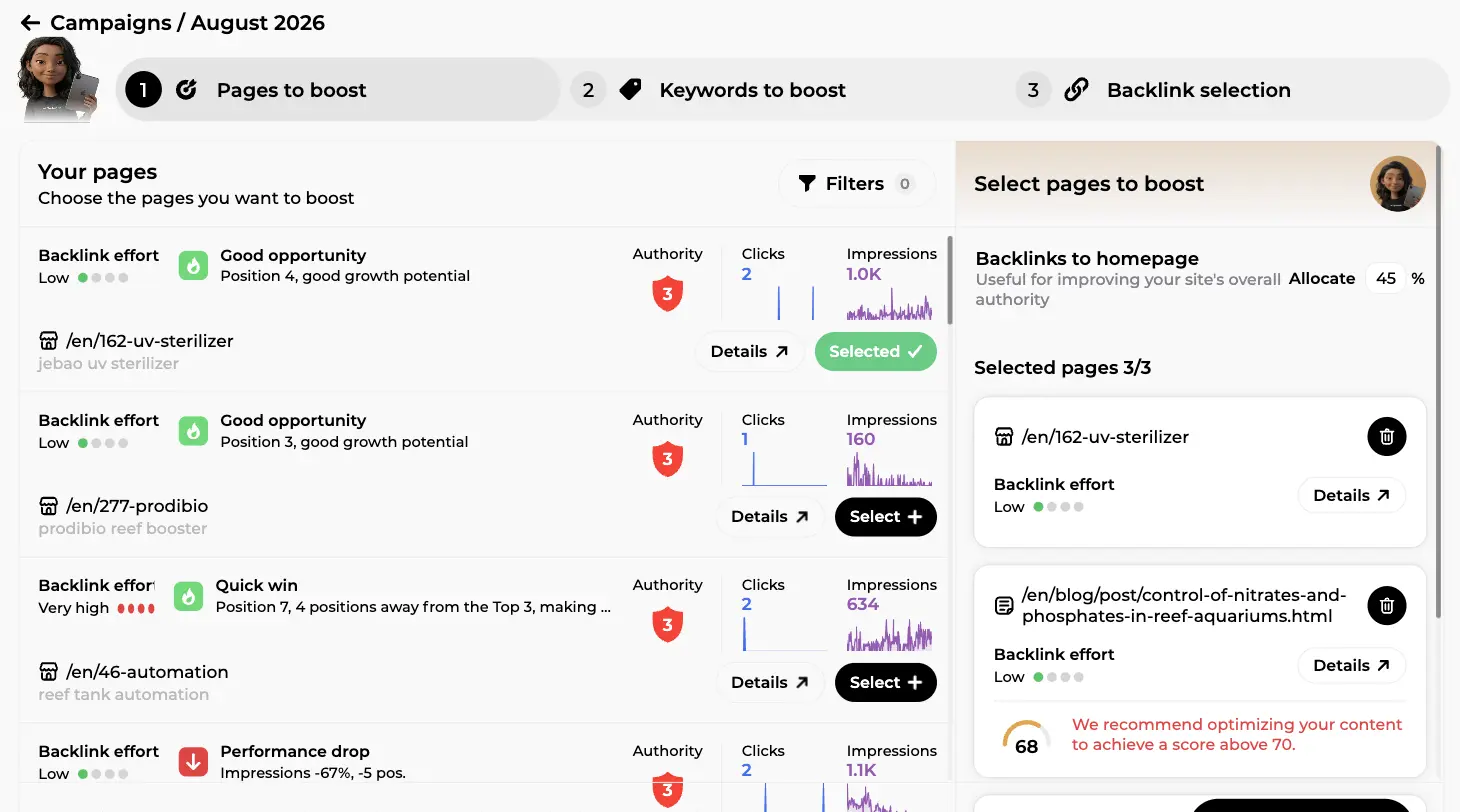Open the Filters button
1460x812 pixels.
pos(857,184)
